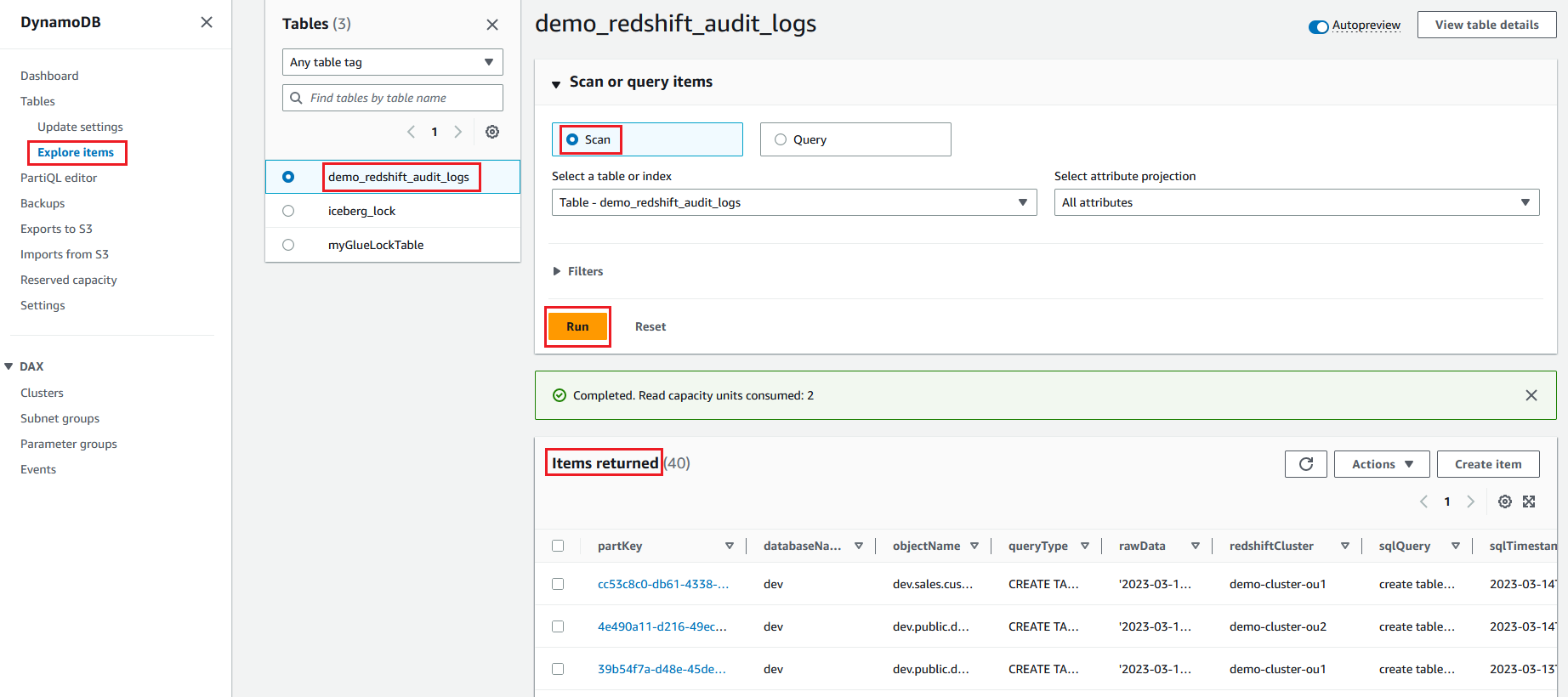Open the attribute projection dropdown

(x=1297, y=202)
